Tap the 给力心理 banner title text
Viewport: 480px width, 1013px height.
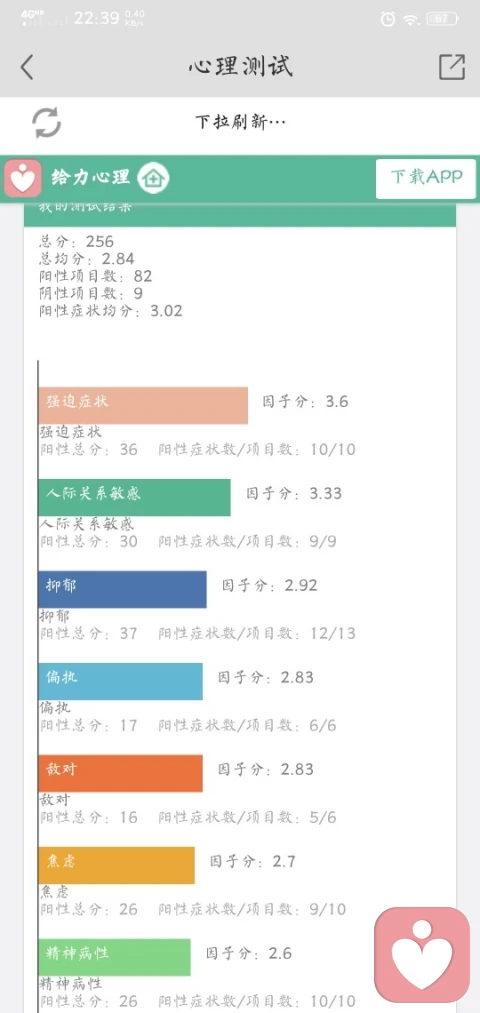click(x=90, y=177)
